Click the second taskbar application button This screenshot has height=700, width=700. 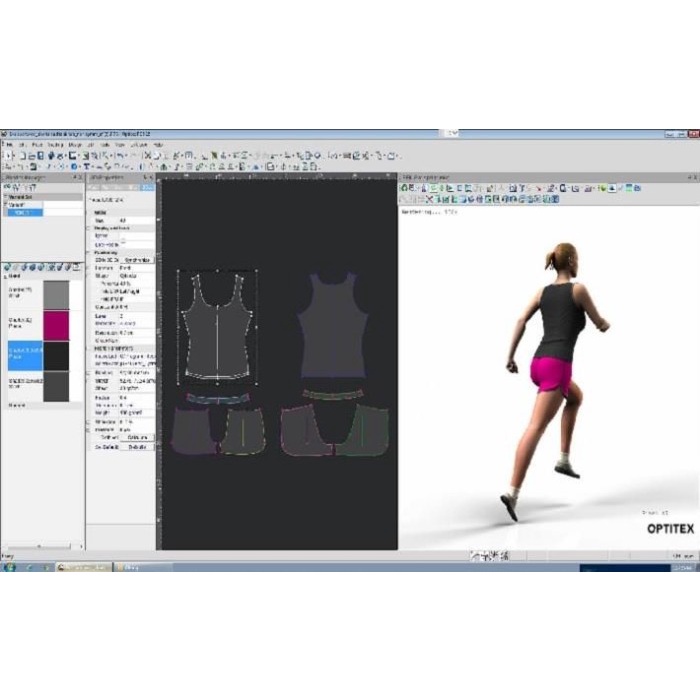(x=142, y=567)
